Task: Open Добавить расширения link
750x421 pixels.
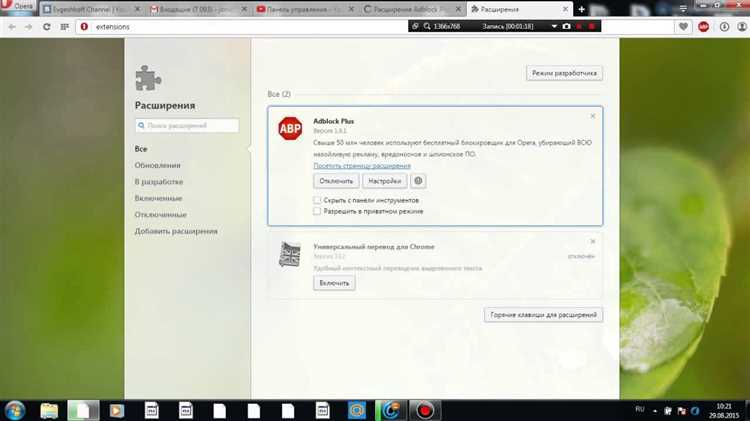Action: click(176, 231)
